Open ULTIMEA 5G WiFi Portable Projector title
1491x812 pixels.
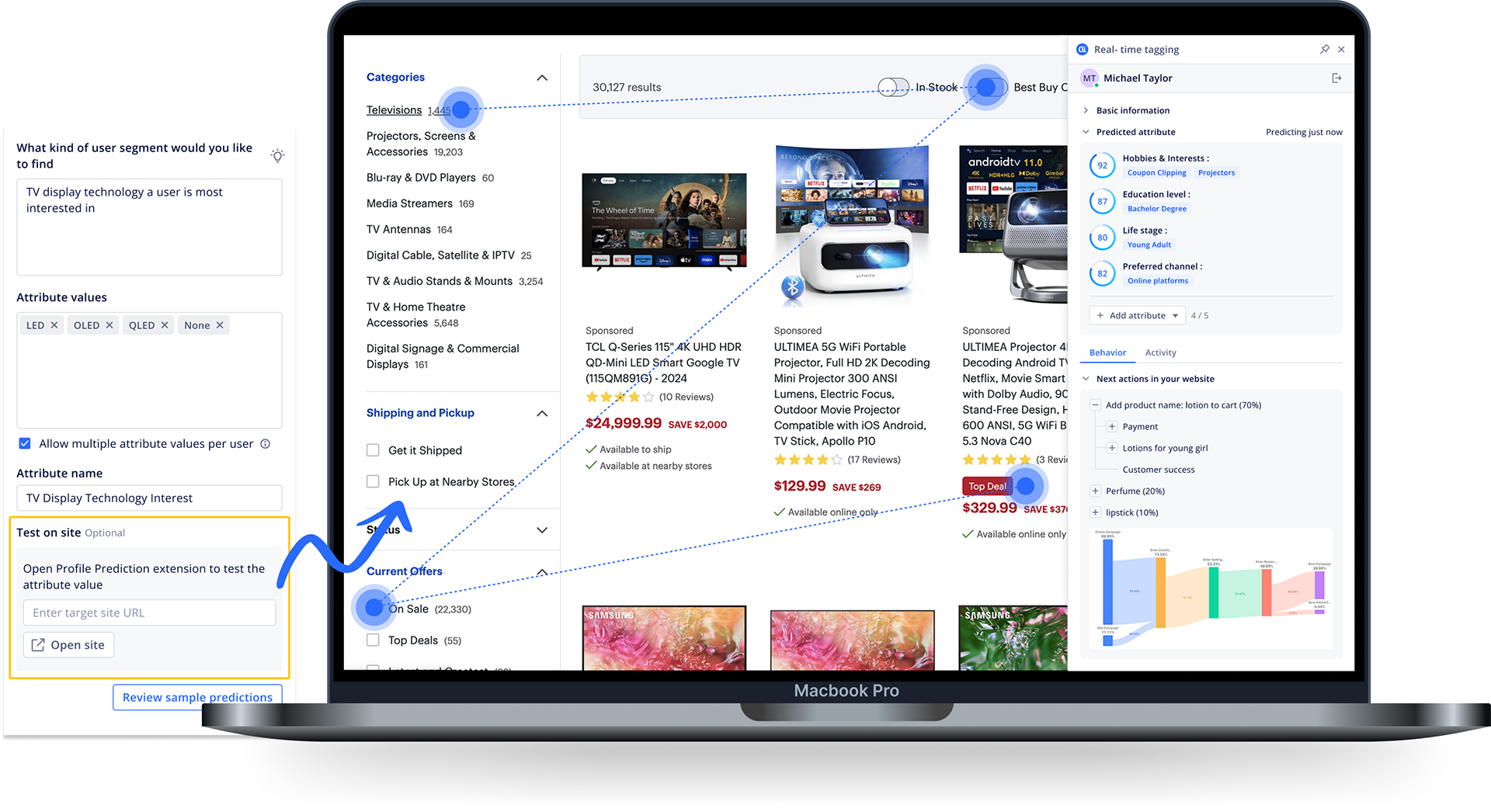pos(852,394)
